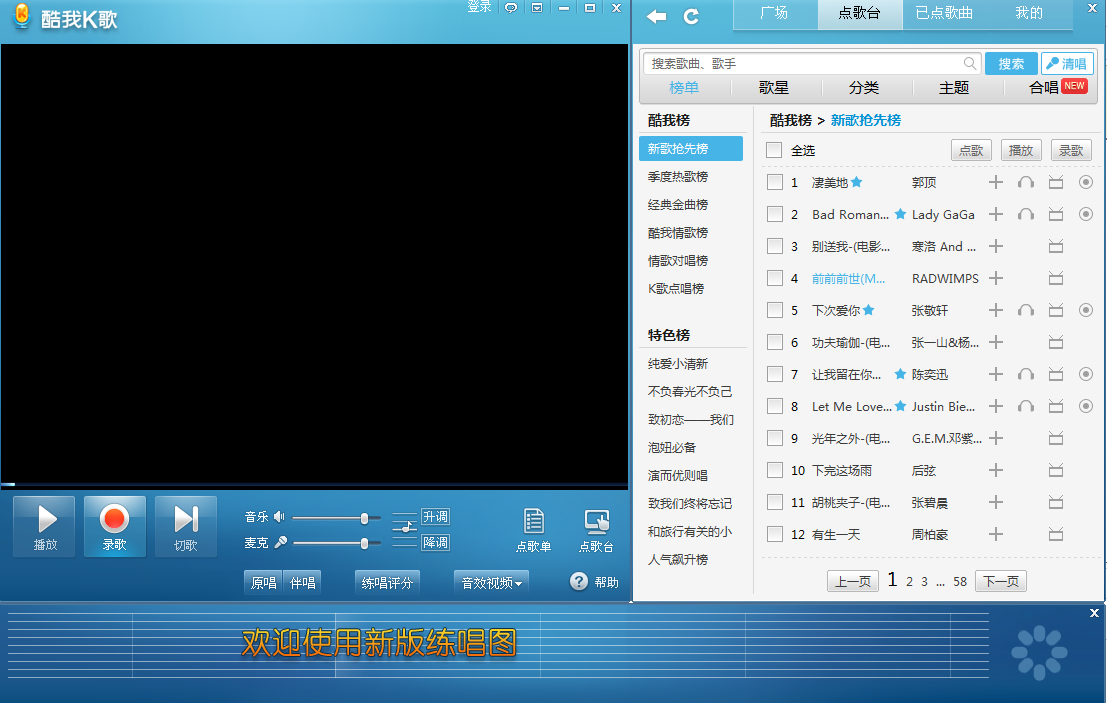Viewport: 1107px width, 703px height.
Task: Open the 点歌单 song list panel
Action: [533, 527]
